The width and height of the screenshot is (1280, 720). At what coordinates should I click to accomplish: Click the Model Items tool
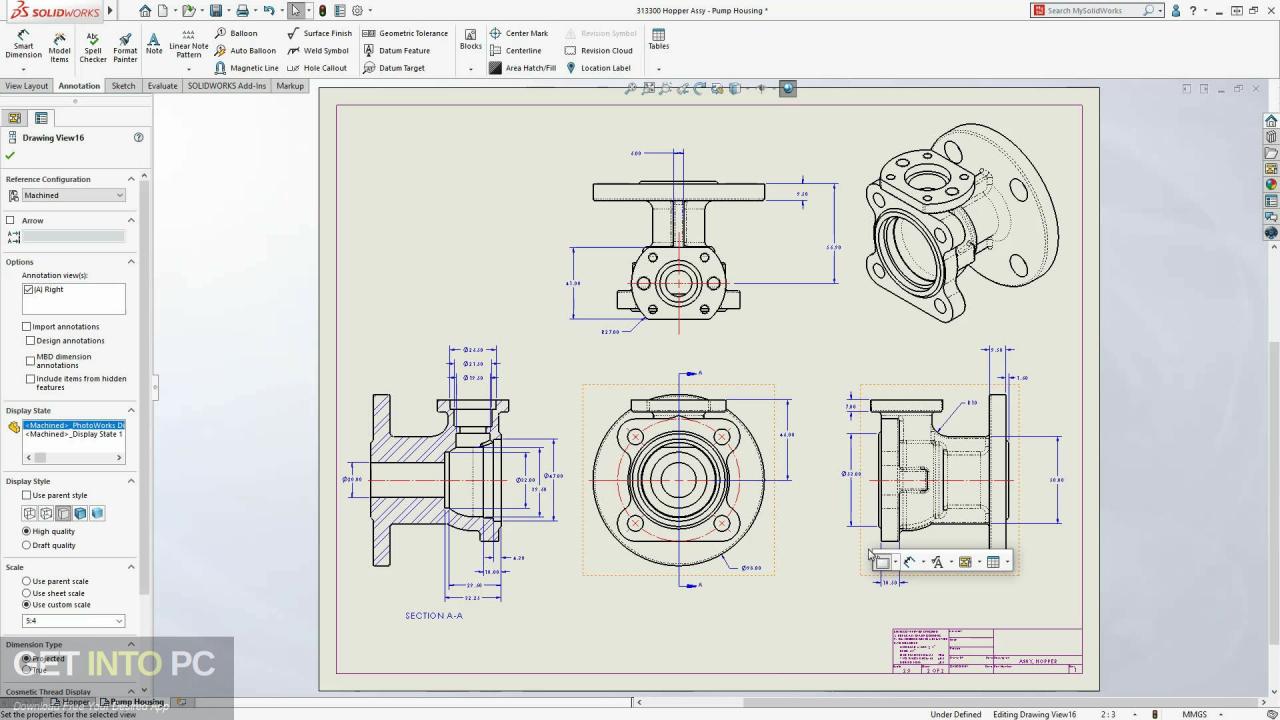pyautogui.click(x=59, y=45)
